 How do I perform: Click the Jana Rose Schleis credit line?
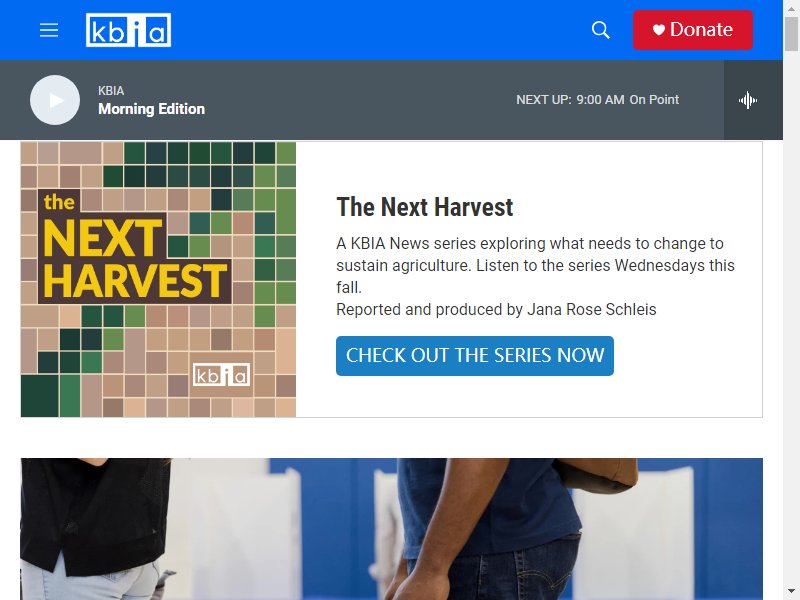click(x=496, y=309)
